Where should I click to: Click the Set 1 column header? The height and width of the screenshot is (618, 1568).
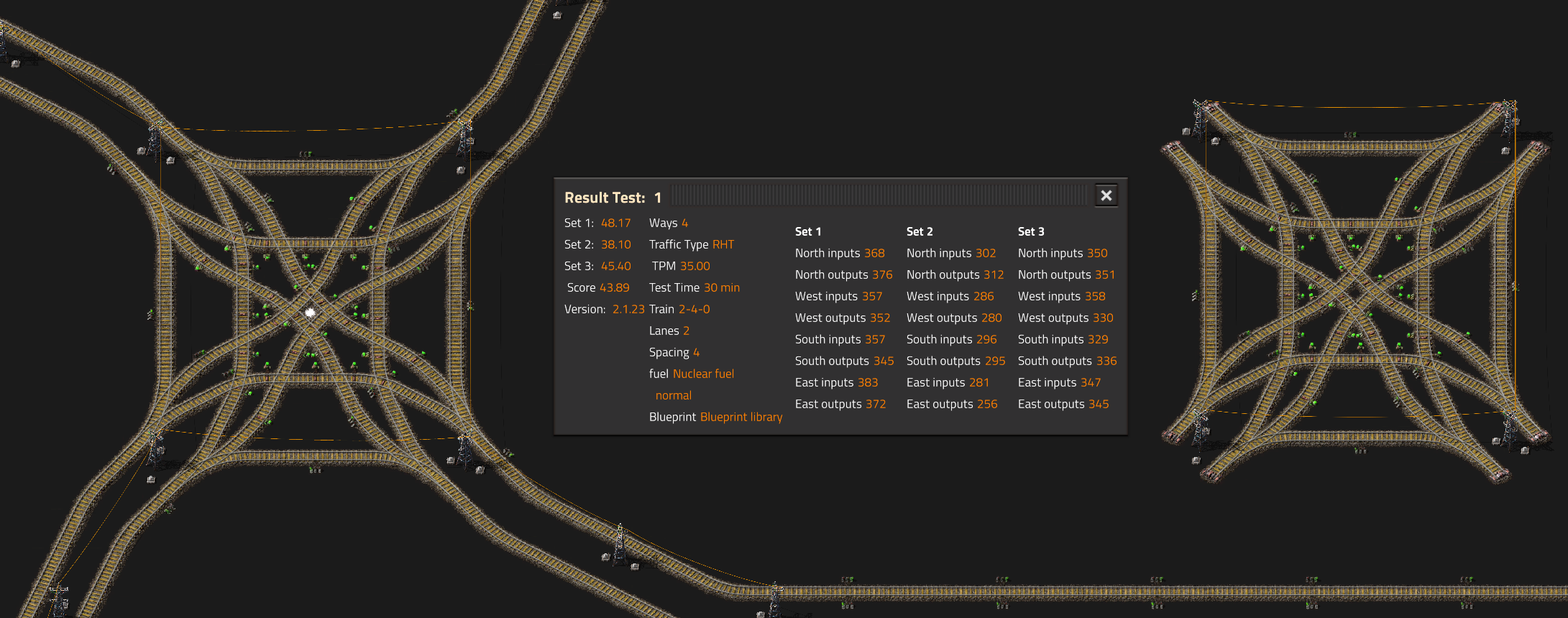tap(807, 231)
